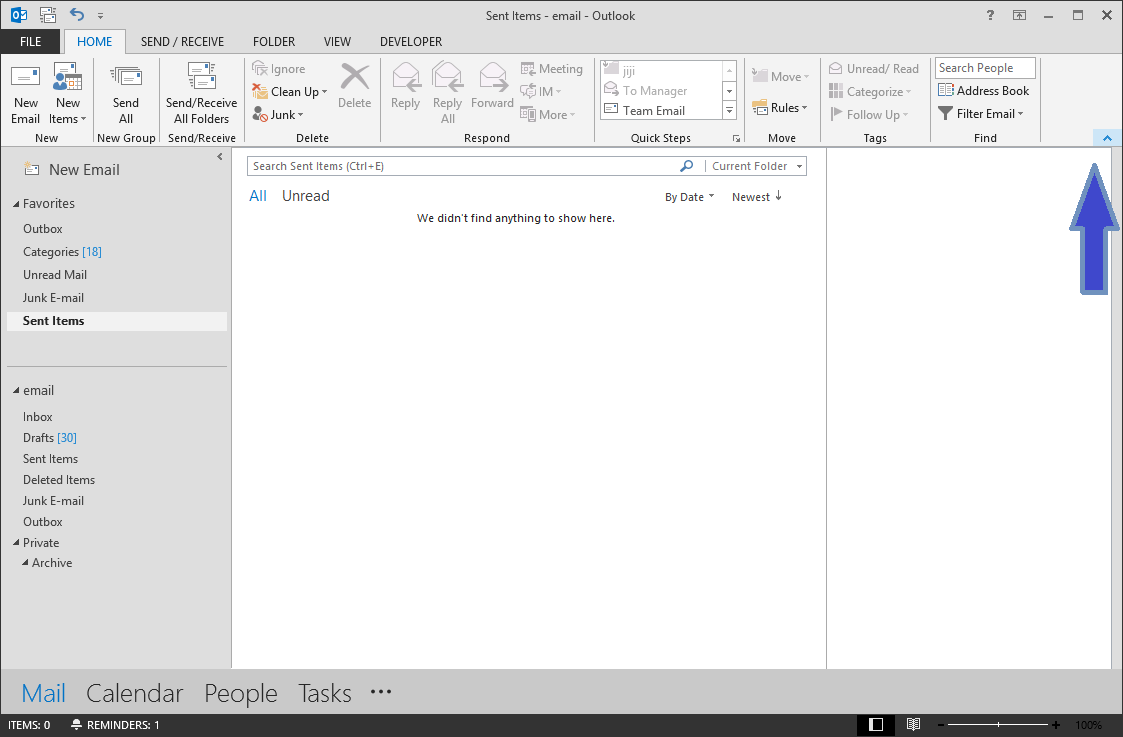Show All messages filter

click(258, 196)
